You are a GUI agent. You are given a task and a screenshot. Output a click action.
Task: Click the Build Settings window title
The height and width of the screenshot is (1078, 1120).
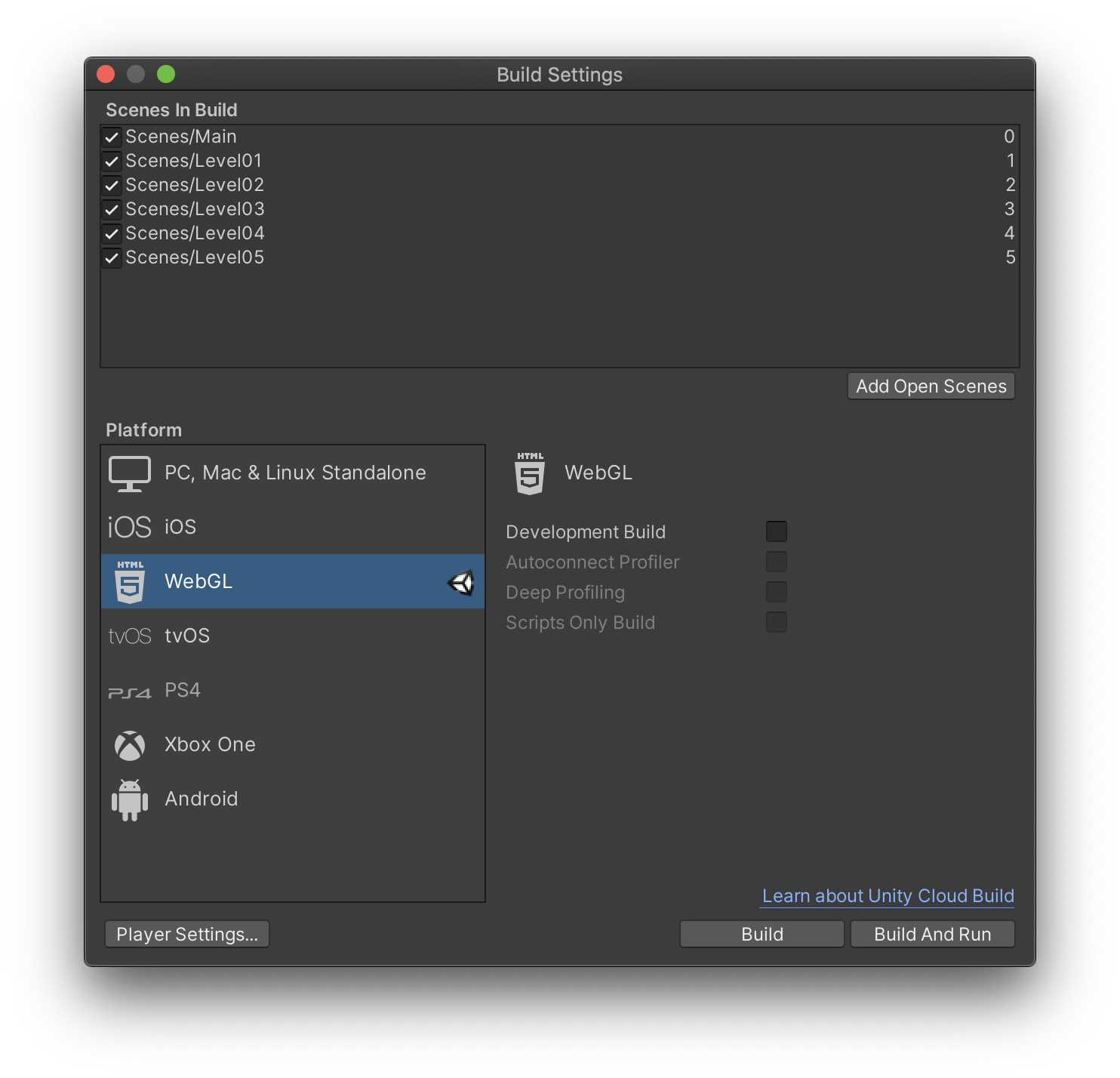pyautogui.click(x=559, y=75)
